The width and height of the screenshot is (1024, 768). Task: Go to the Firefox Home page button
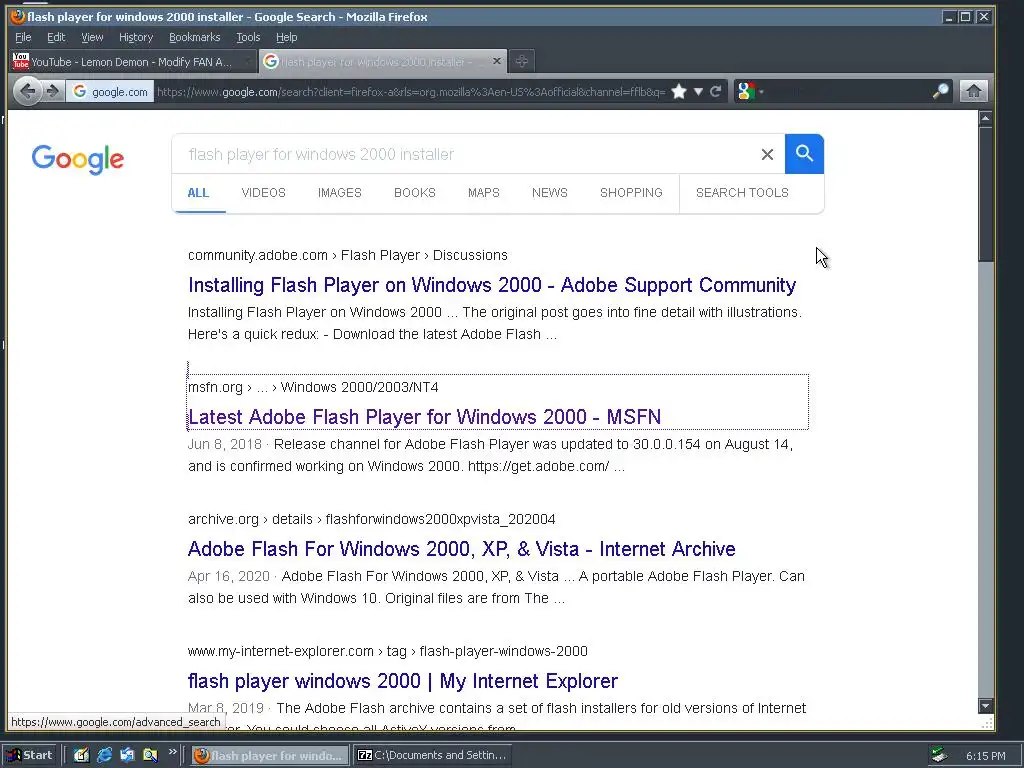pos(973,91)
